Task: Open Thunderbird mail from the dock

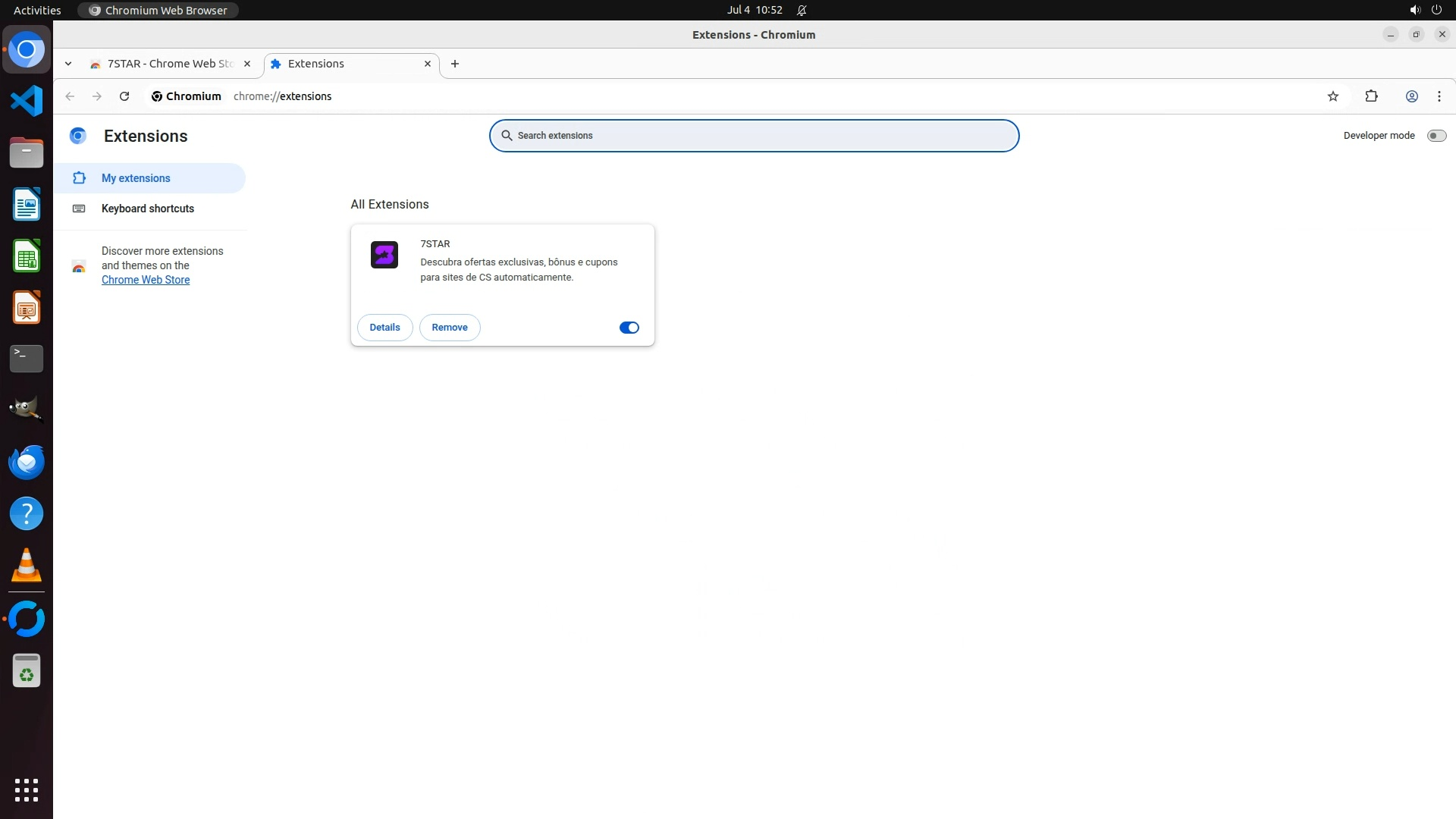Action: 27,463
